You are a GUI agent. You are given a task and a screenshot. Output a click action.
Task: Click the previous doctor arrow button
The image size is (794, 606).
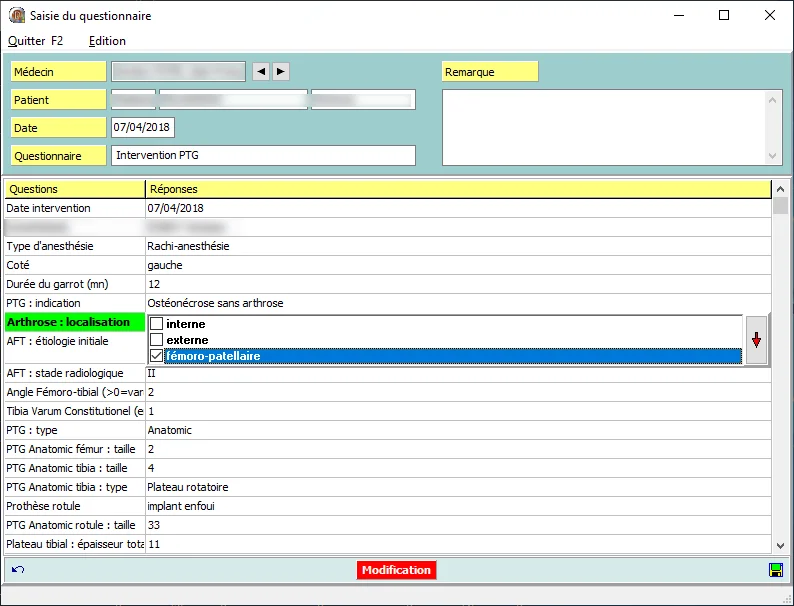pos(261,71)
